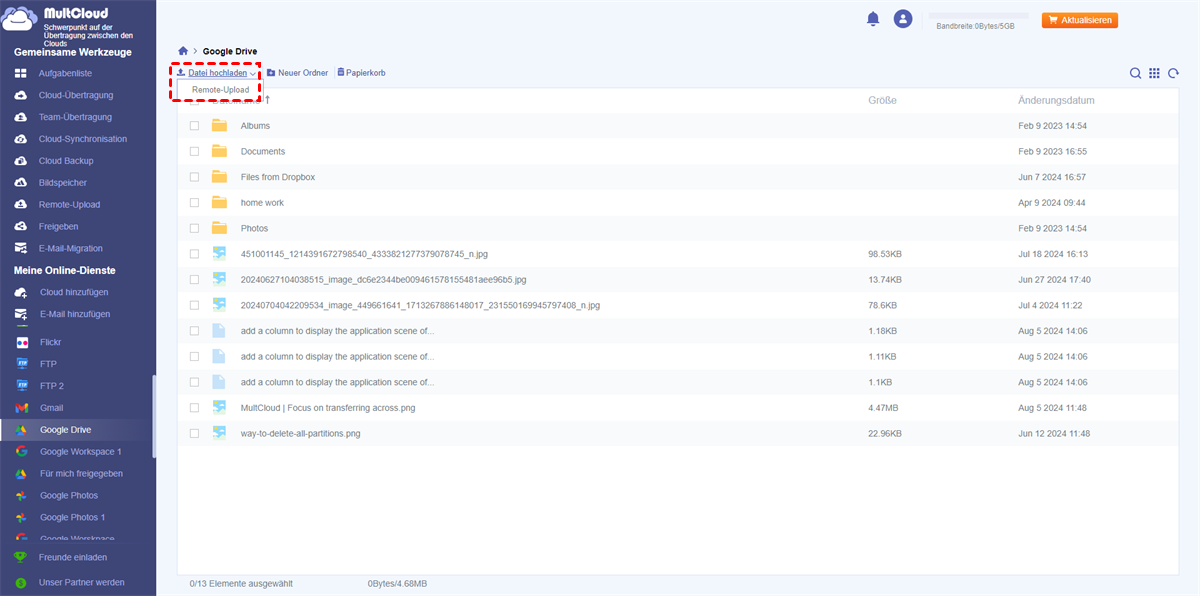Click the Freigeben sidebar icon
Screen dimensions: 1200x596
click(20, 226)
